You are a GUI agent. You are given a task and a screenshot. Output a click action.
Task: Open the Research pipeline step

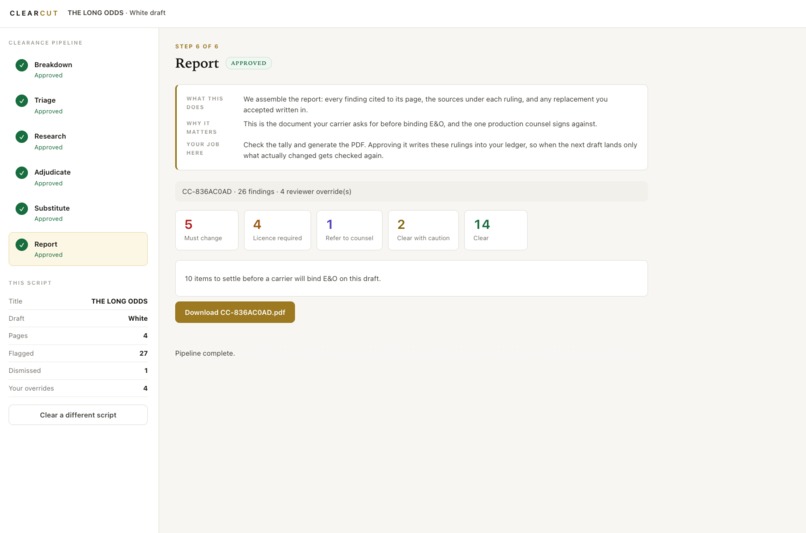pyautogui.click(x=78, y=141)
